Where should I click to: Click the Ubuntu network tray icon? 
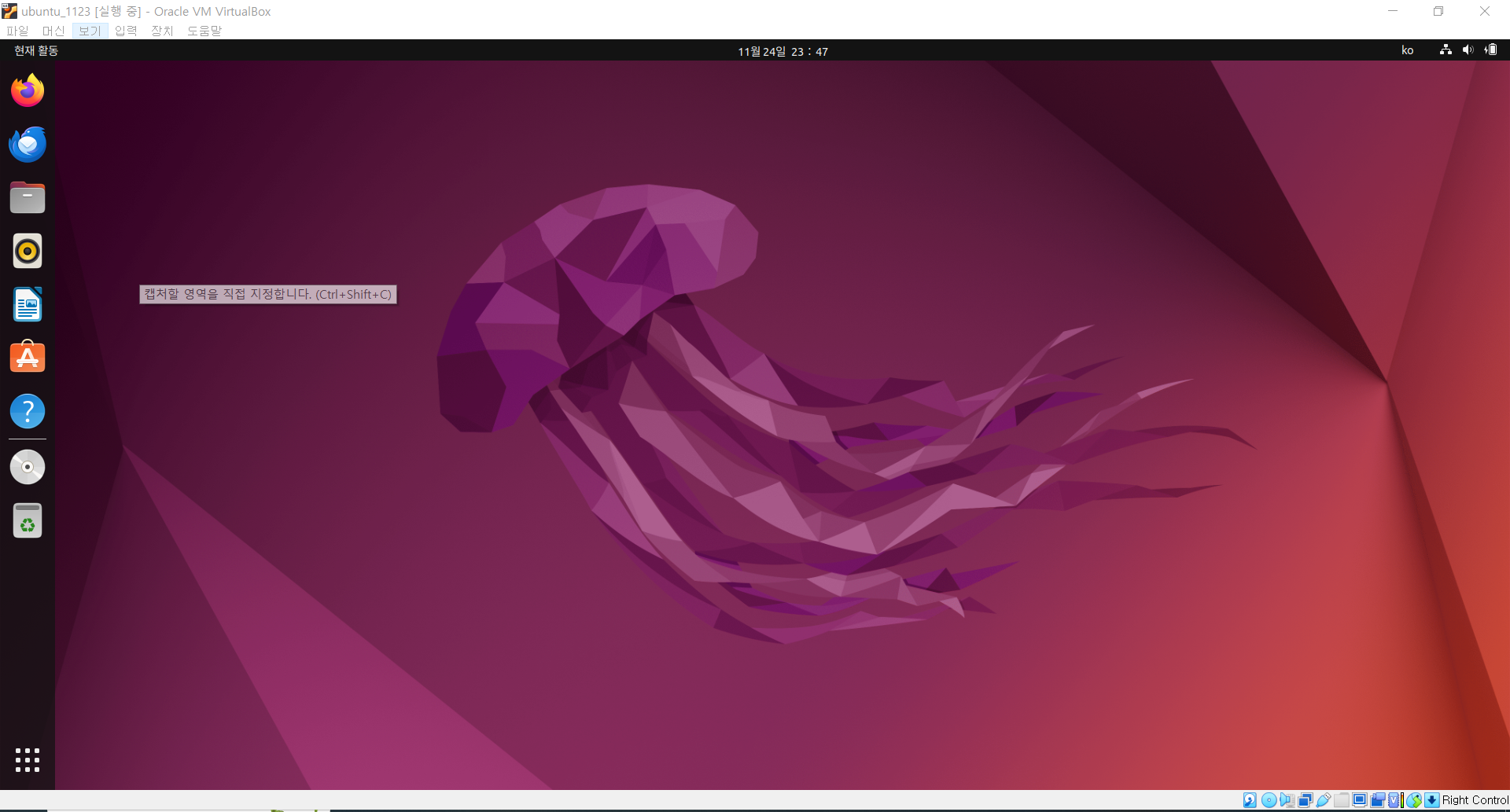click(1446, 50)
